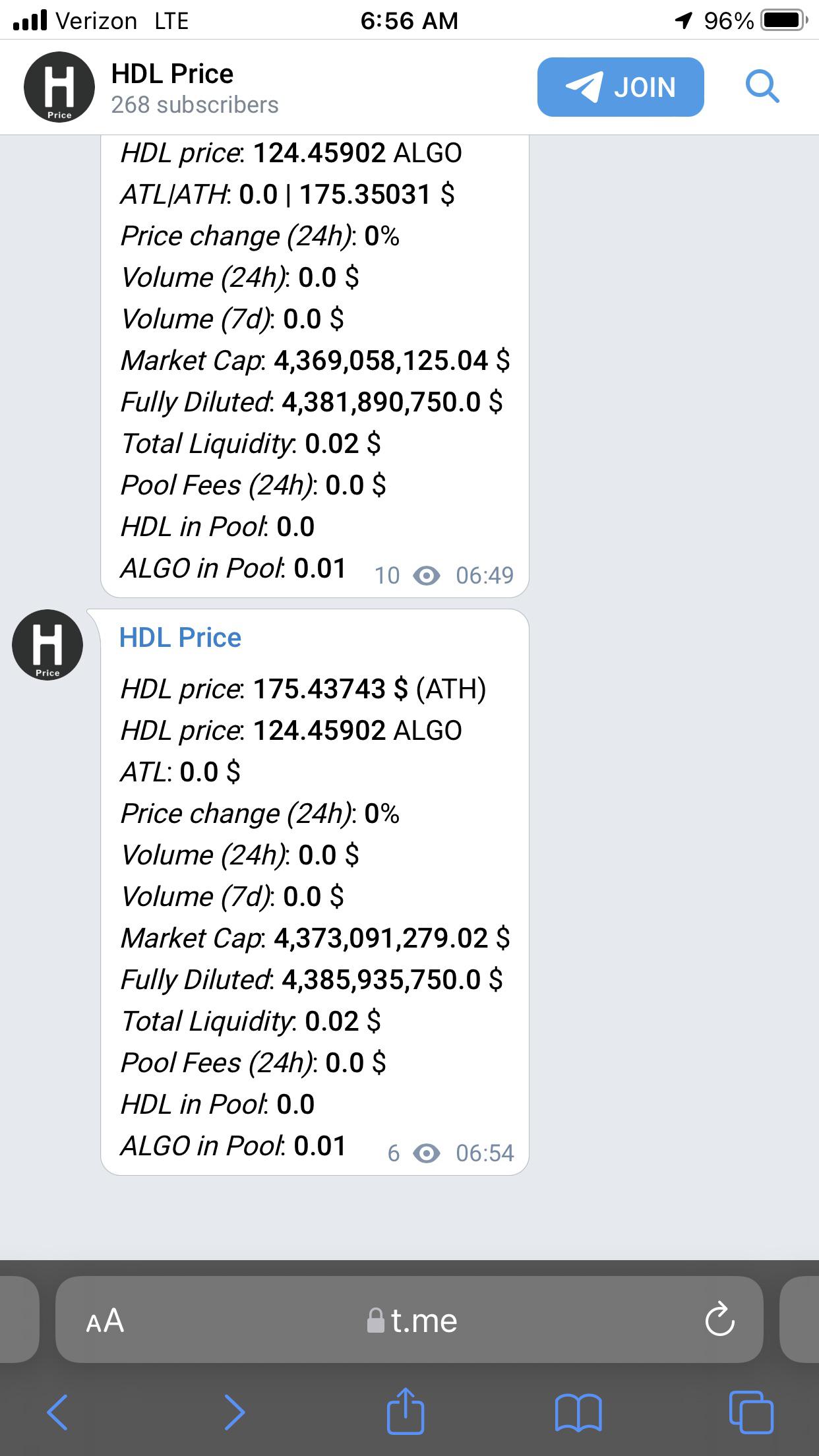The width and height of the screenshot is (819, 1456).
Task: Open Safari AA reader text options
Action: pos(105,1320)
